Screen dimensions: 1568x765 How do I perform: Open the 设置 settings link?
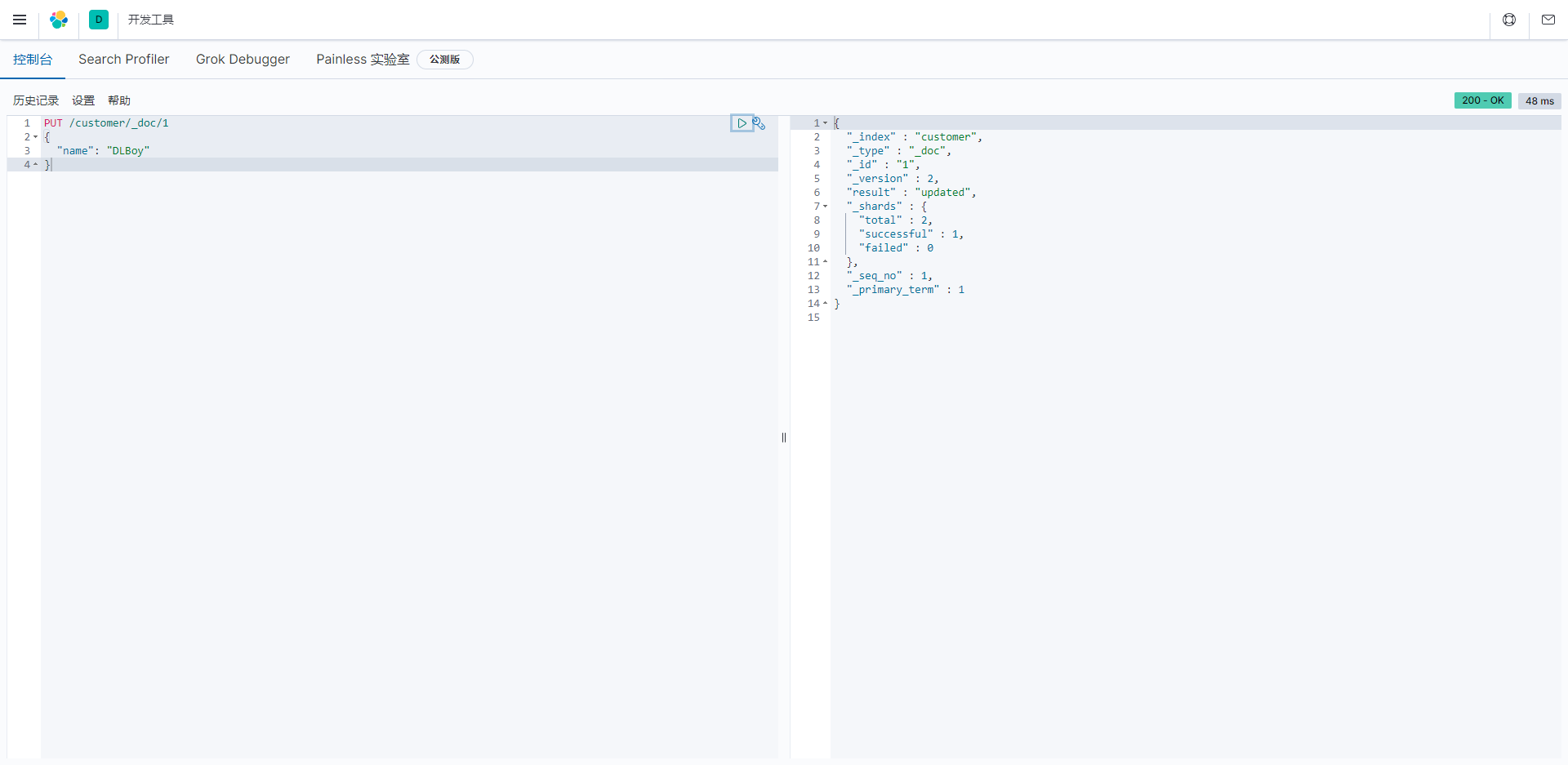coord(83,100)
